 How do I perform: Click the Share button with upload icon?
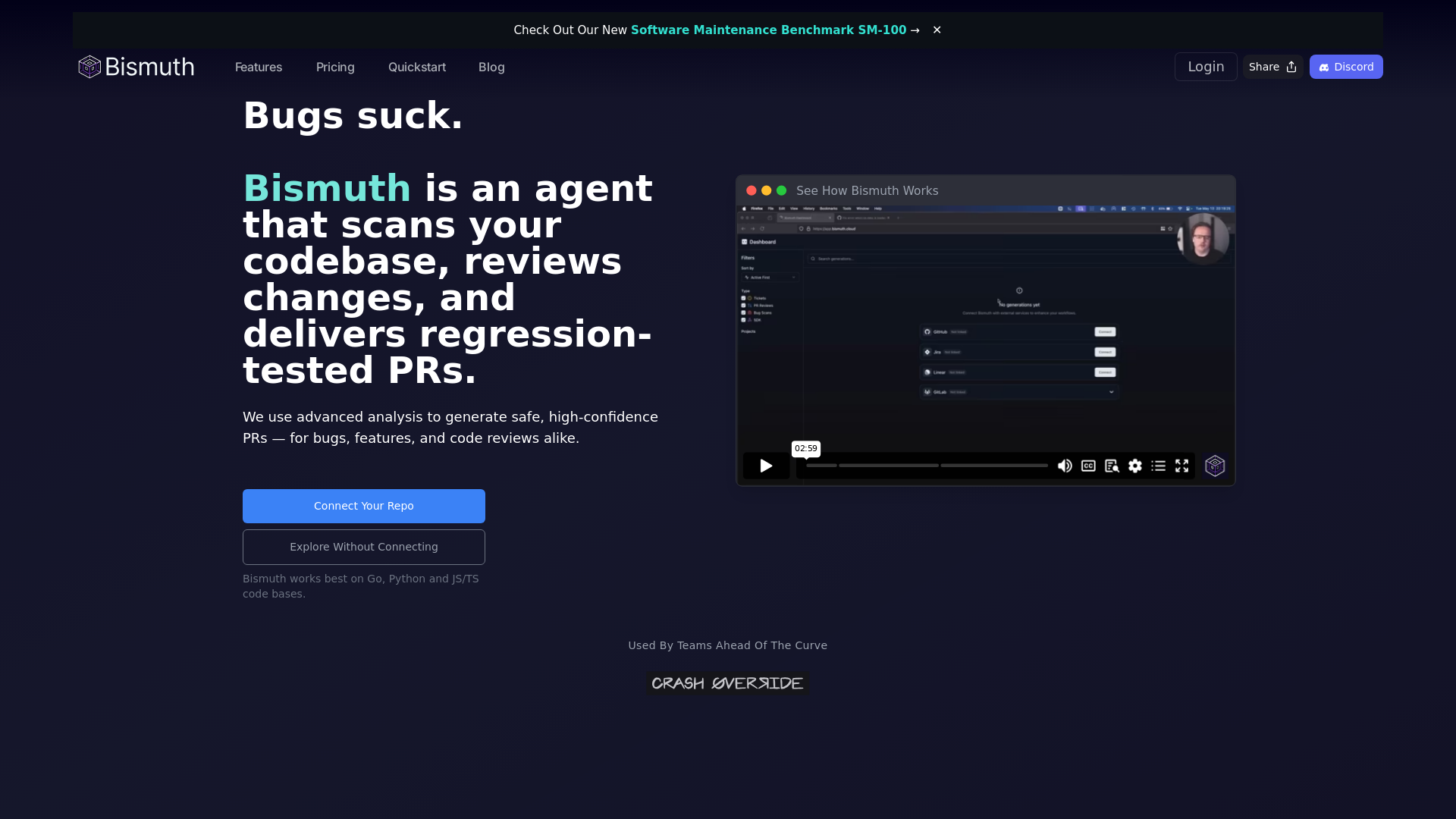point(1272,67)
